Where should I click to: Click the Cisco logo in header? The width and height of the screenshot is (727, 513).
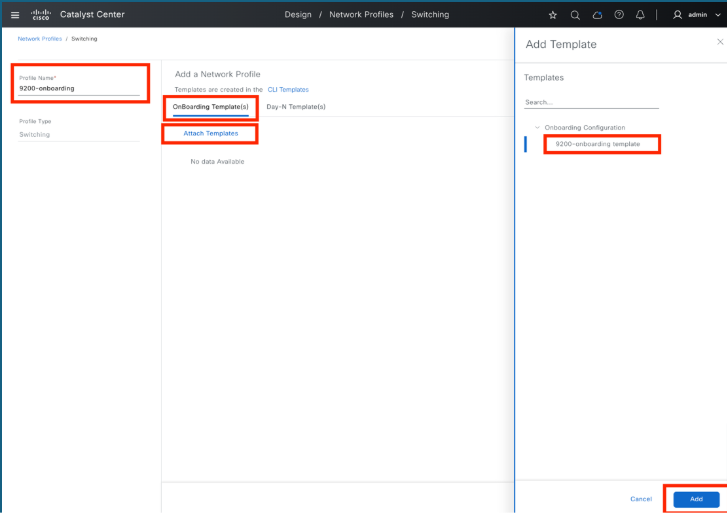click(x=40, y=15)
